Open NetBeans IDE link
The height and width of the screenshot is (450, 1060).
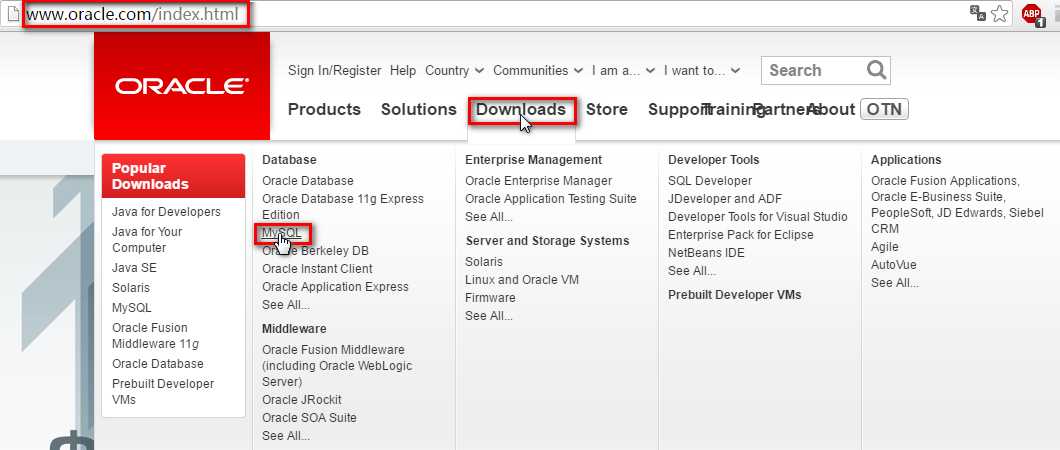click(706, 253)
